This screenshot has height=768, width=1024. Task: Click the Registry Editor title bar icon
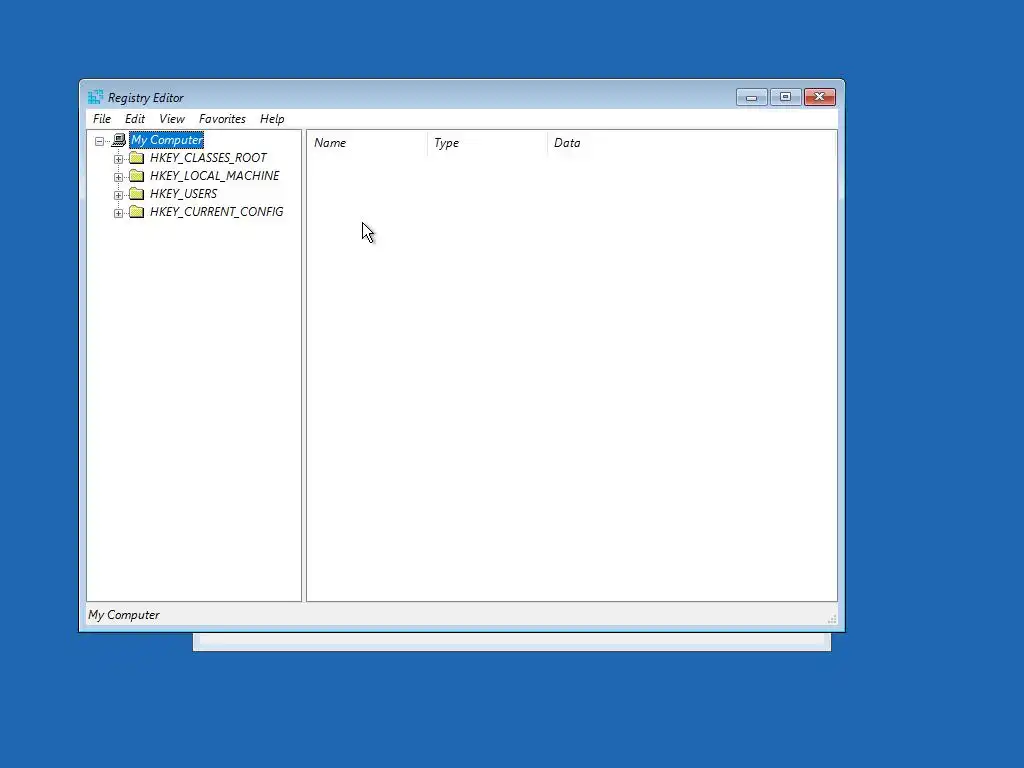pyautogui.click(x=95, y=97)
